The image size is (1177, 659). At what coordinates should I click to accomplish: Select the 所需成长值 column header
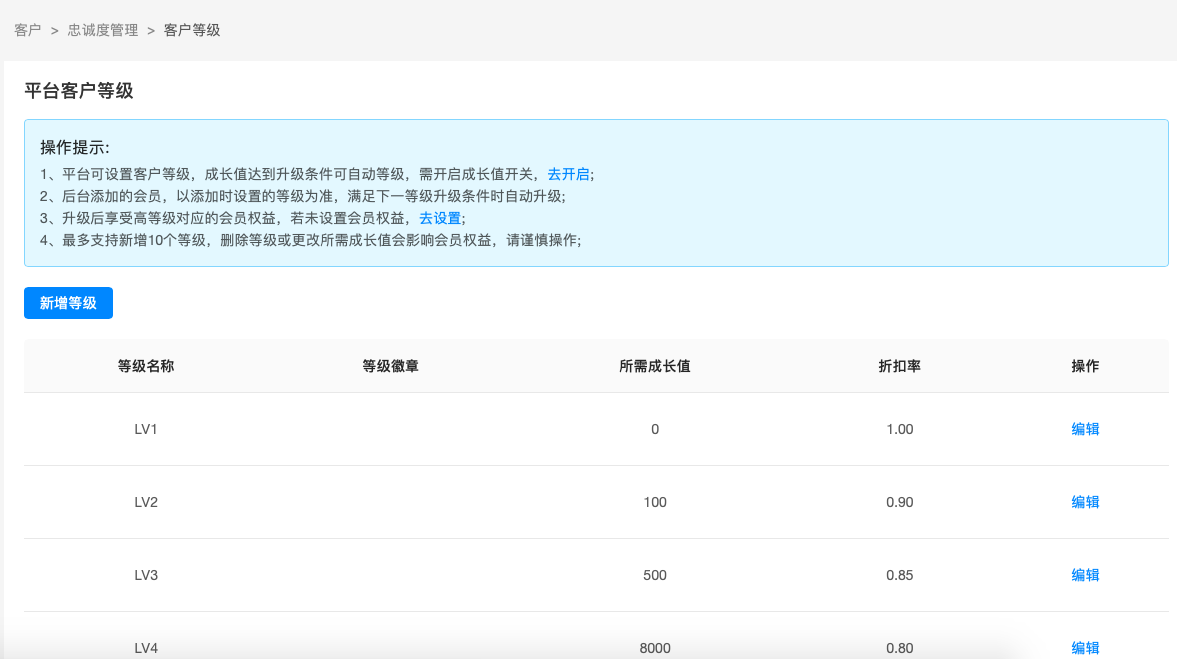(x=655, y=366)
